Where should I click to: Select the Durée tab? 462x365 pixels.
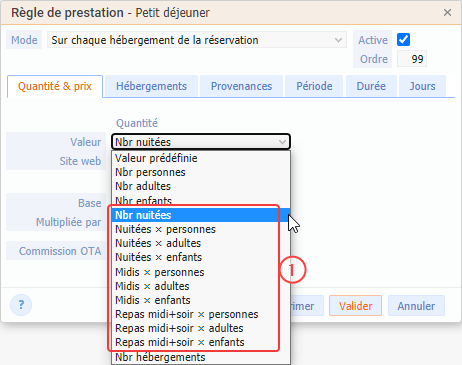click(x=371, y=86)
